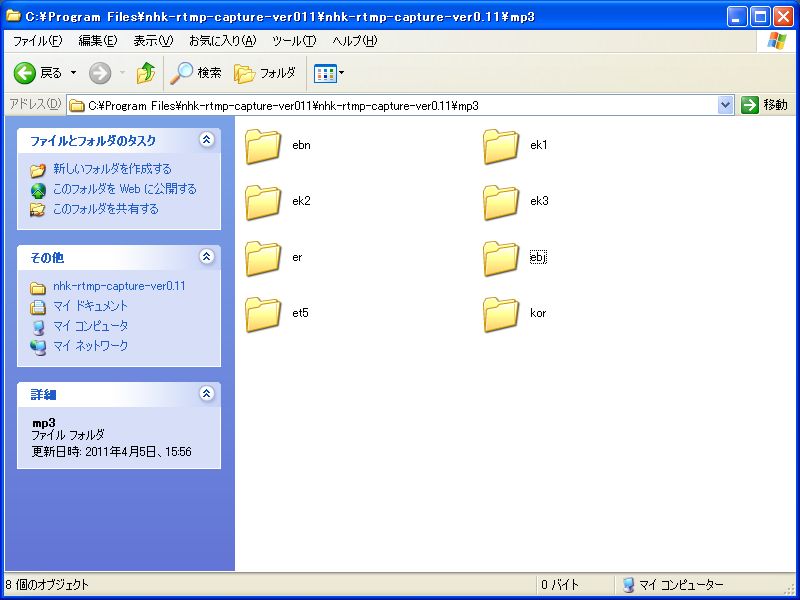Screen dimensions: 800x600
Task: Expand the address bar dropdown list
Action: point(725,105)
